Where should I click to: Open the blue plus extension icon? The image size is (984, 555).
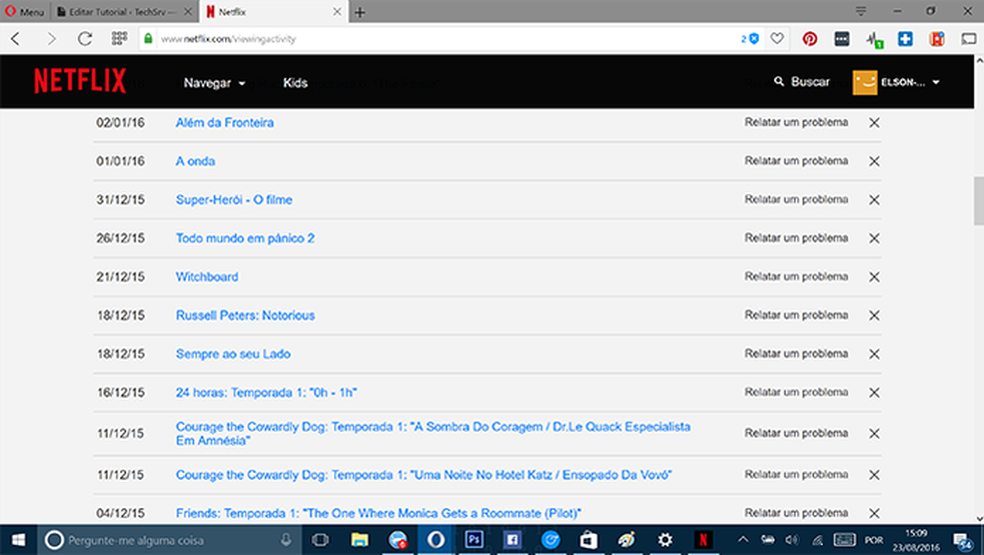(905, 39)
